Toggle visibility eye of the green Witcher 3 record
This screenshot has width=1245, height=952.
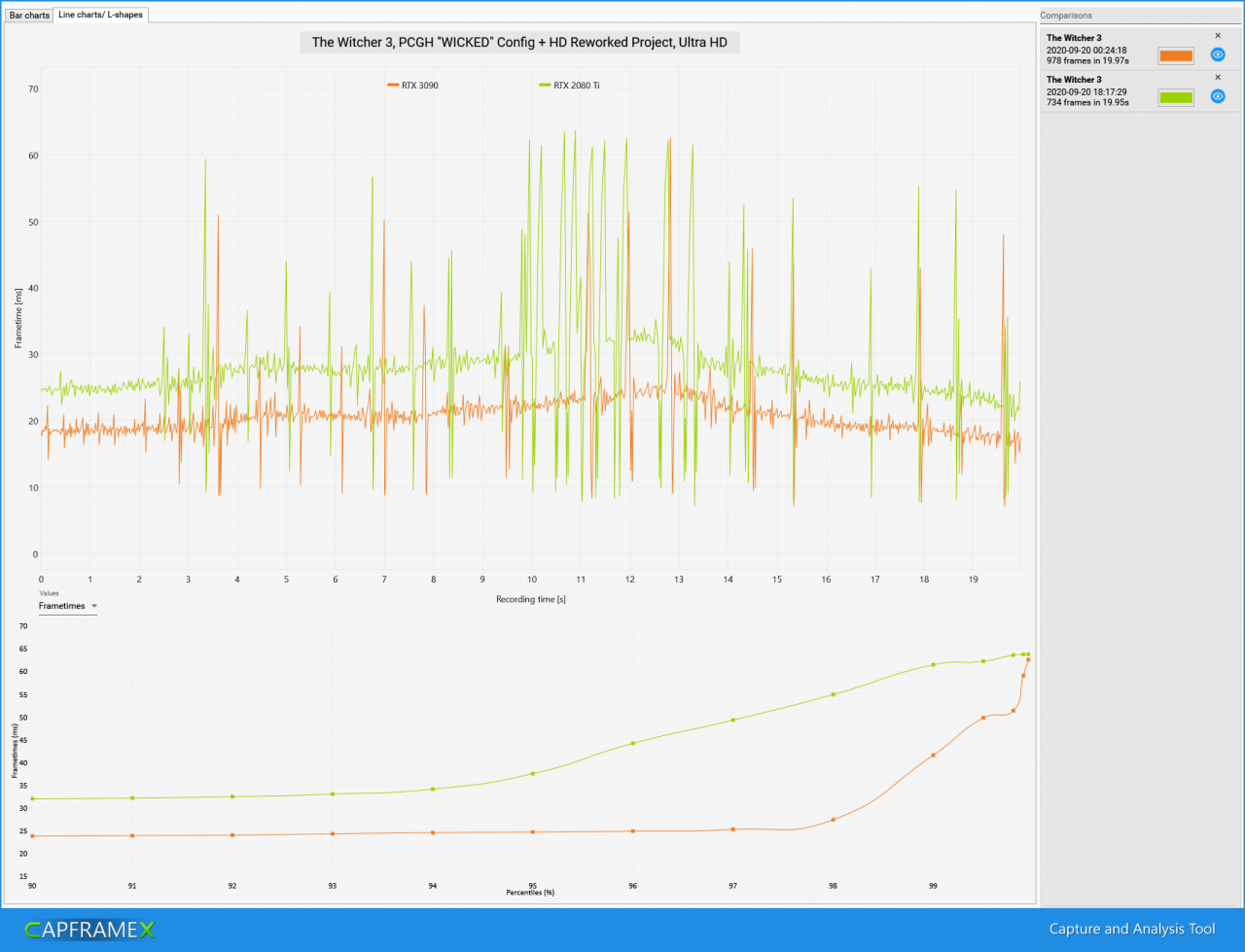1217,96
